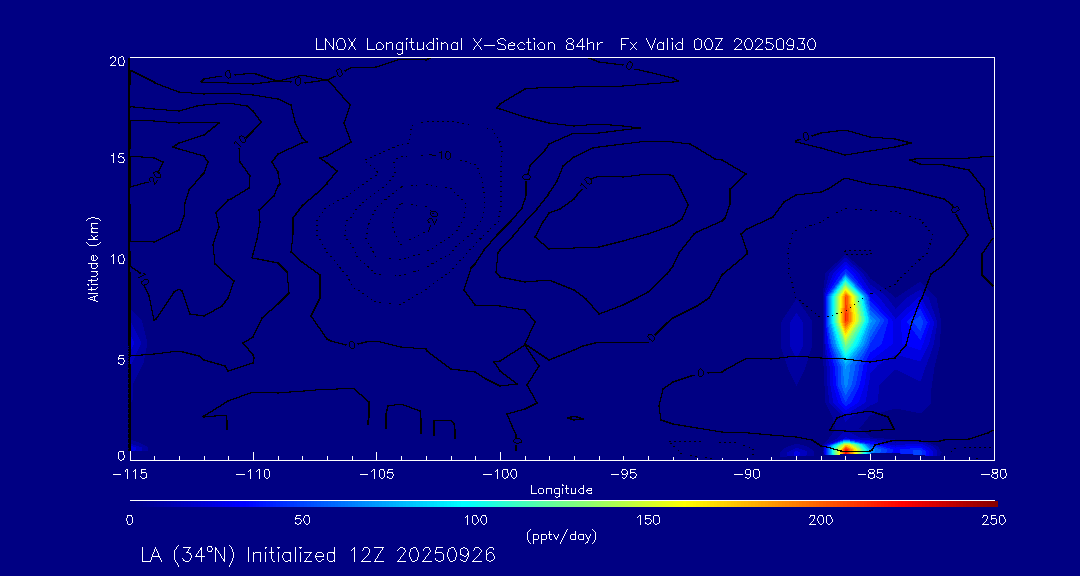
Task: Click the dark red end of the colorbar
Action: pos(989,504)
